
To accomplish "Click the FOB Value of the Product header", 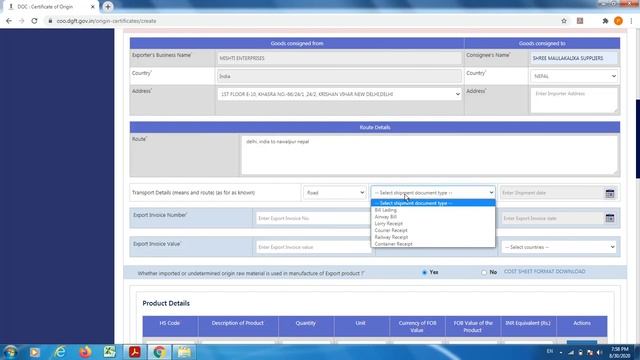I will [473, 326].
